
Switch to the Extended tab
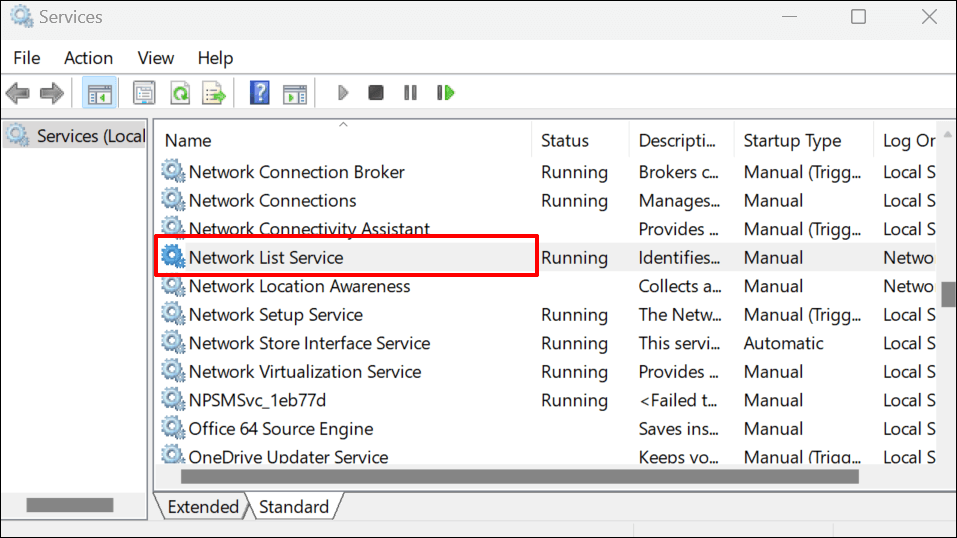click(x=203, y=507)
